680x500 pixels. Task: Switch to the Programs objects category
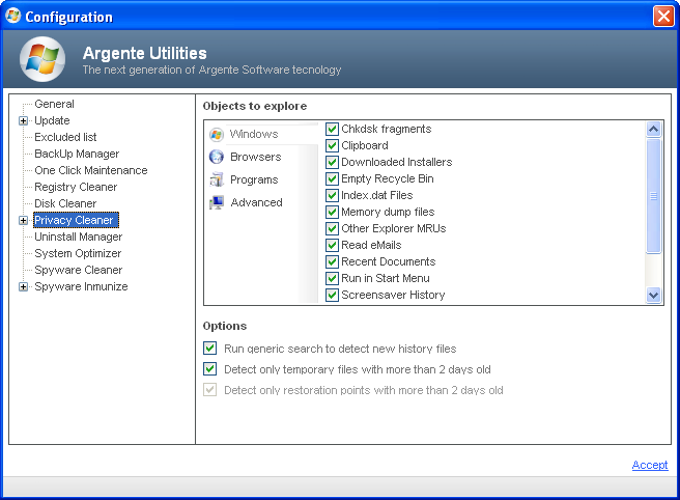254,180
